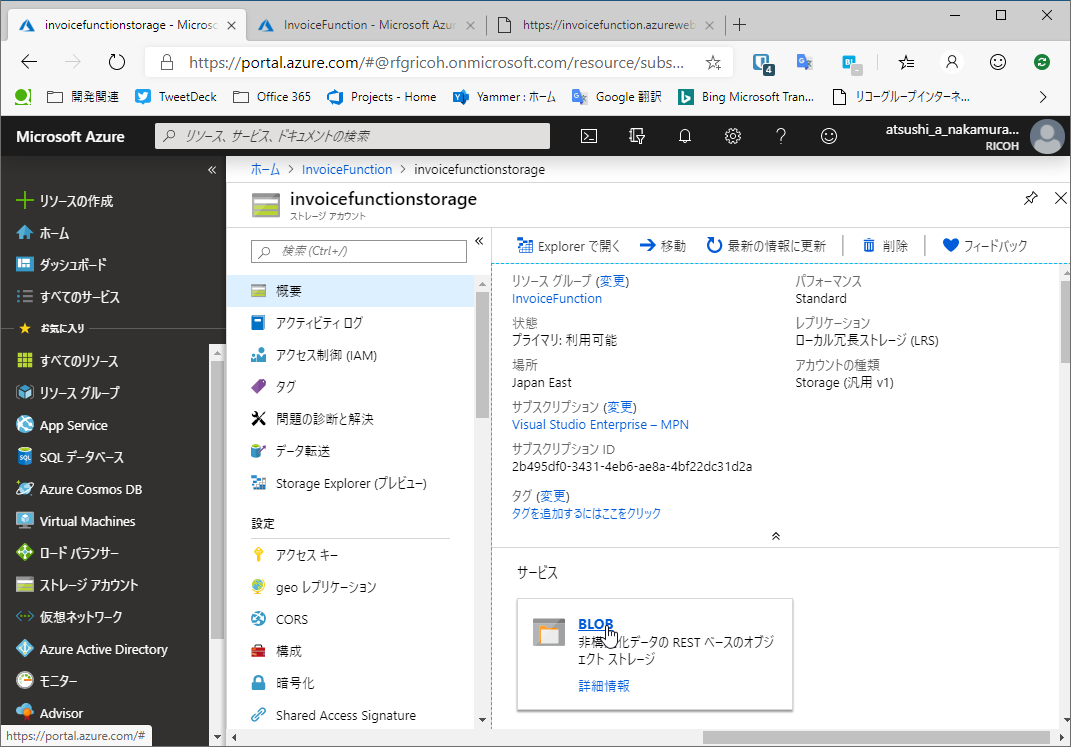Open 仮想ネットワーク in sidebar
The width and height of the screenshot is (1071, 747).
69,617
